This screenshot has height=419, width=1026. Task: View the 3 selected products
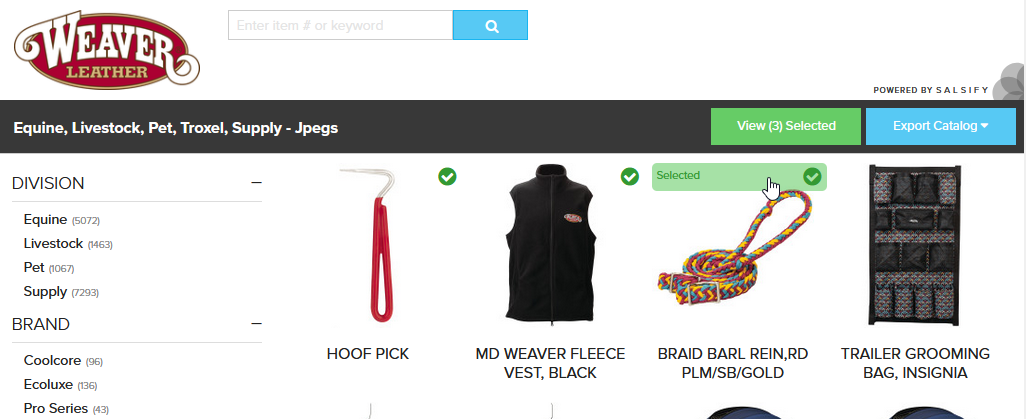point(786,126)
